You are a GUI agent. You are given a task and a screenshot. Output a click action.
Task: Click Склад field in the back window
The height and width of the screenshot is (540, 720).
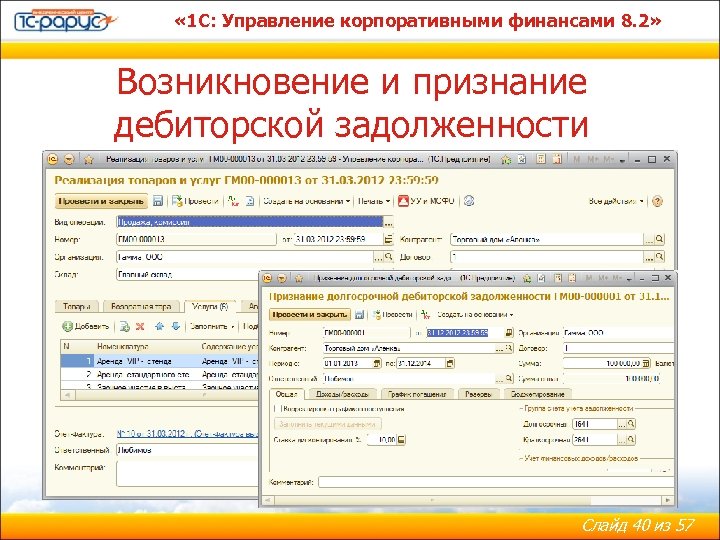187,275
